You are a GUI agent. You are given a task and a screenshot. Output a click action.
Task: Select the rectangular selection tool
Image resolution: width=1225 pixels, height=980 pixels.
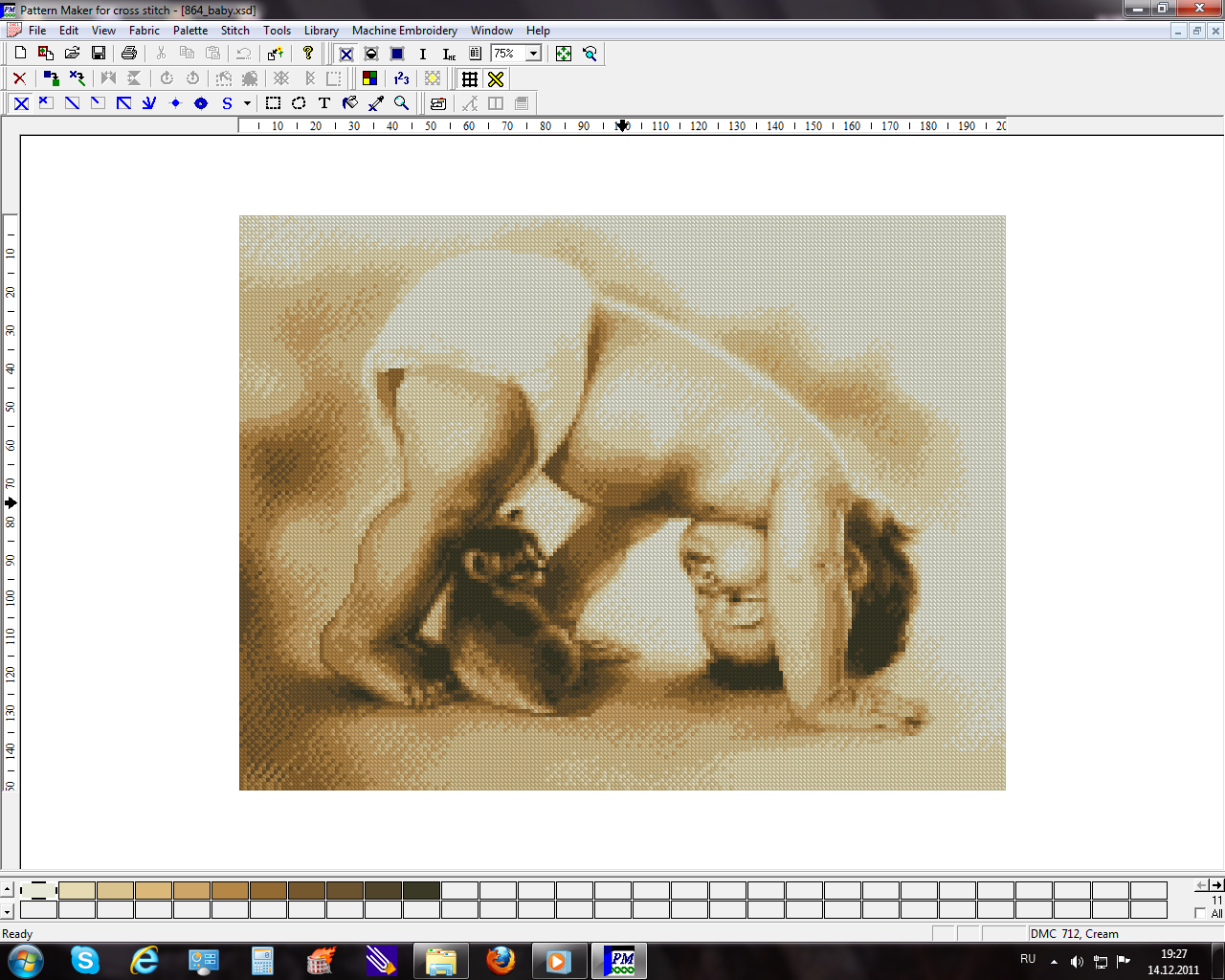click(273, 103)
